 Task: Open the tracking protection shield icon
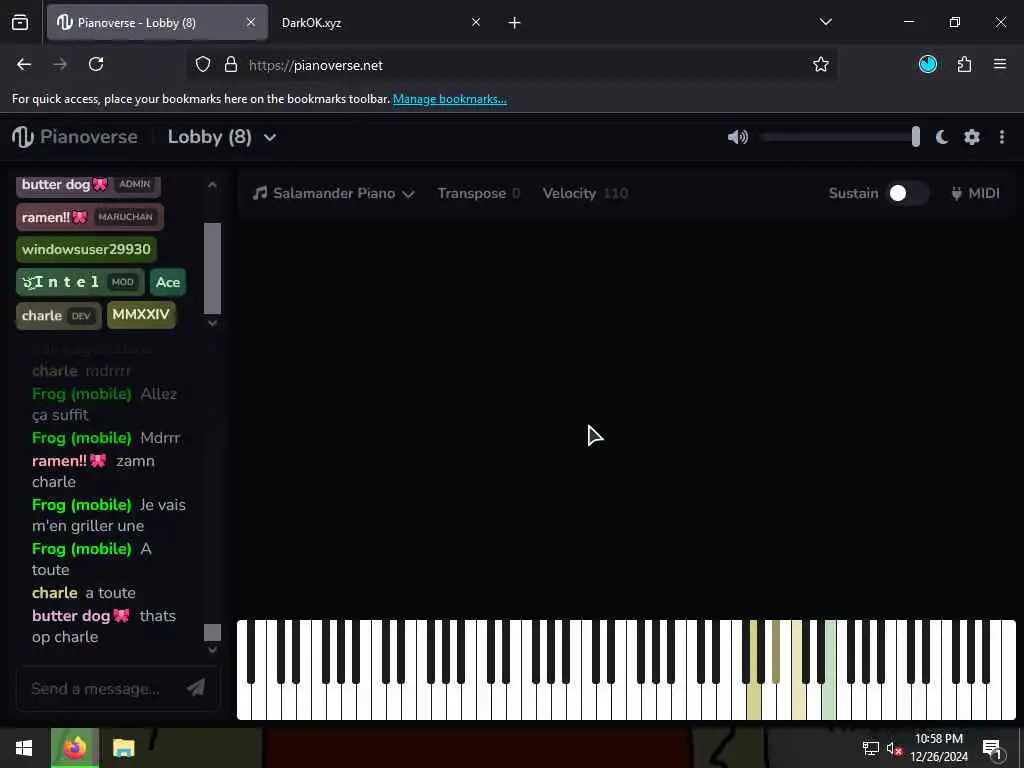203,65
